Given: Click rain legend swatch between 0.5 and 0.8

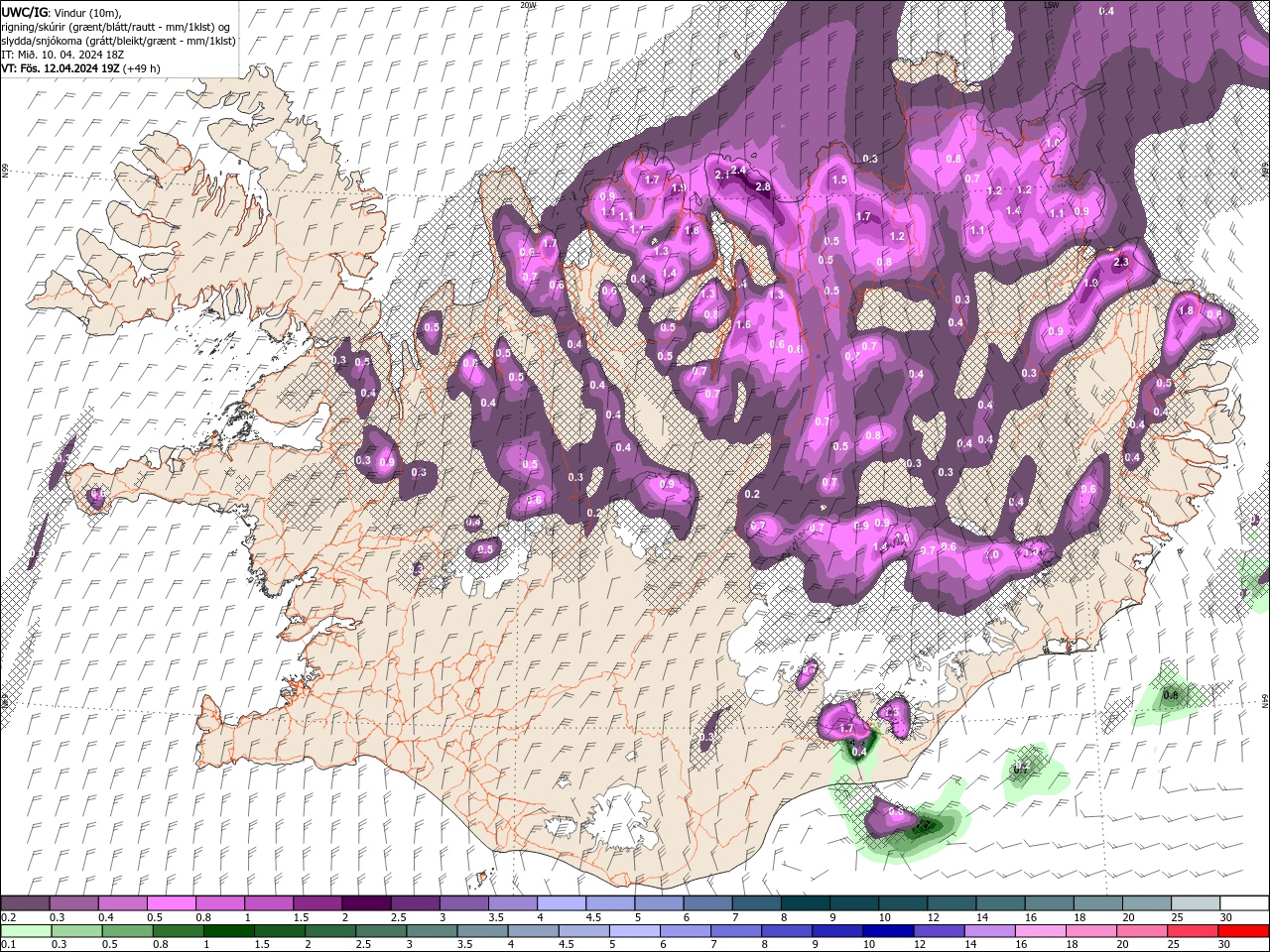Looking at the screenshot, I should (x=127, y=931).
